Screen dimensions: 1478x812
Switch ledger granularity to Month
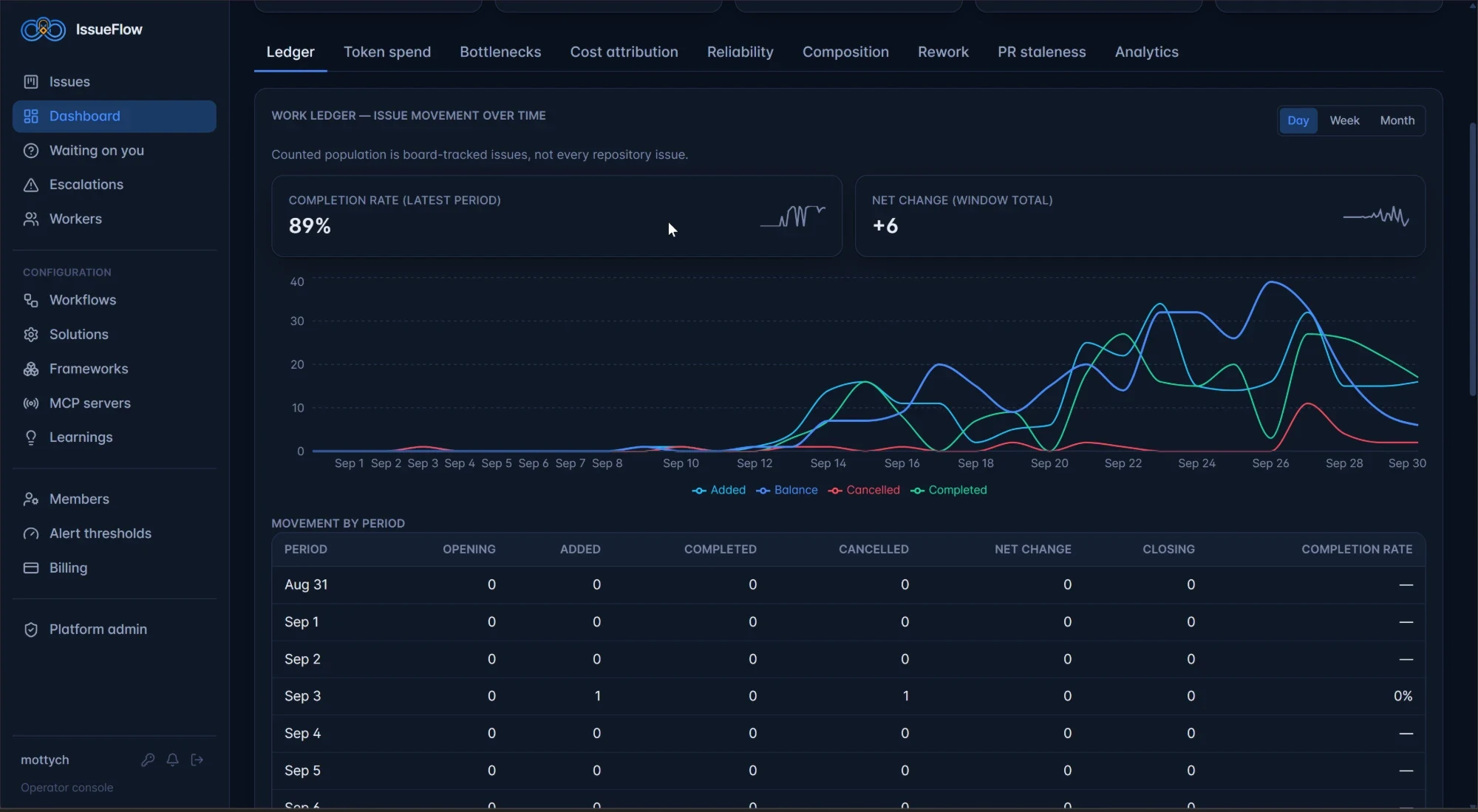(x=1397, y=120)
